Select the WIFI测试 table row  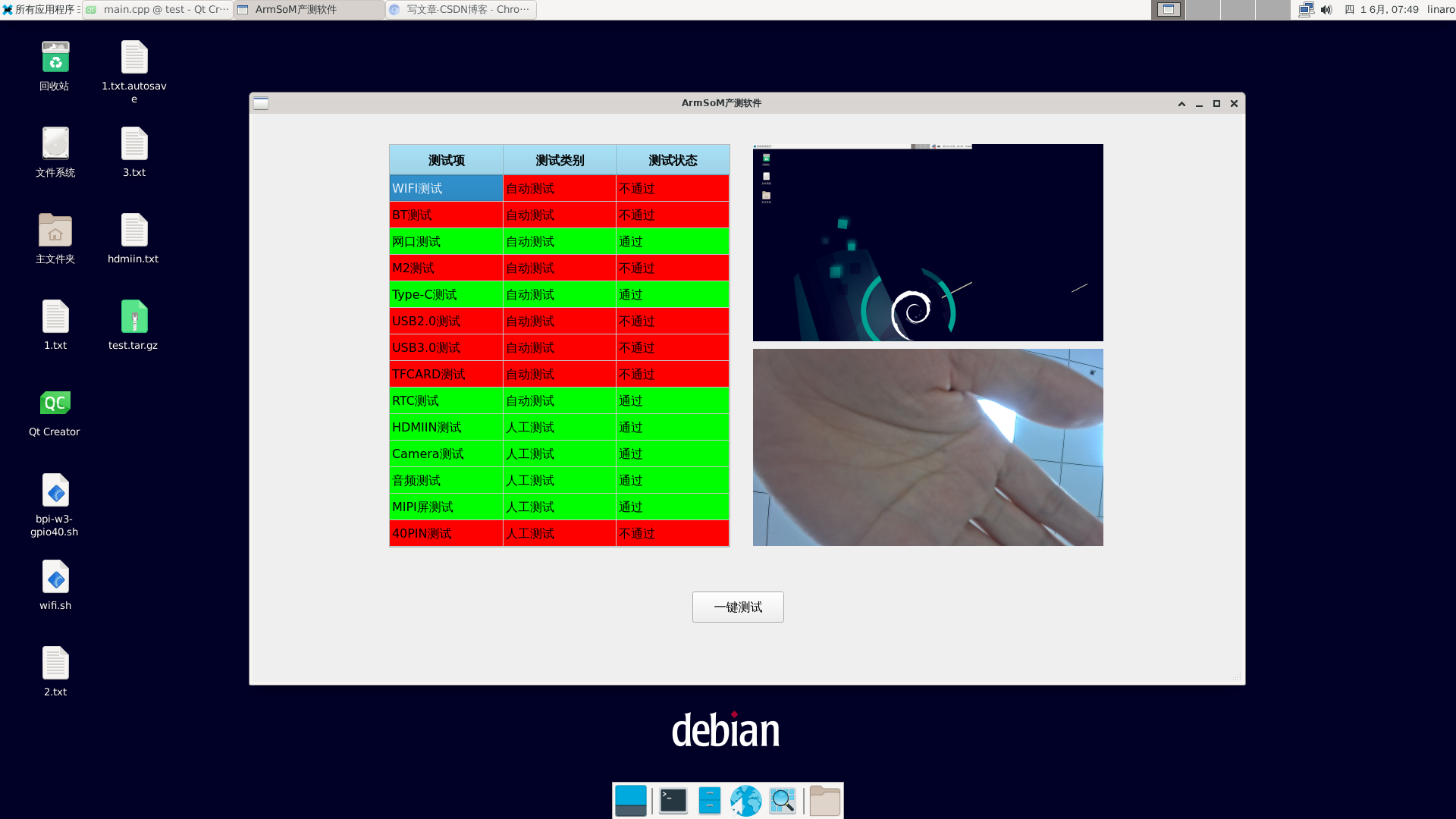[446, 188]
